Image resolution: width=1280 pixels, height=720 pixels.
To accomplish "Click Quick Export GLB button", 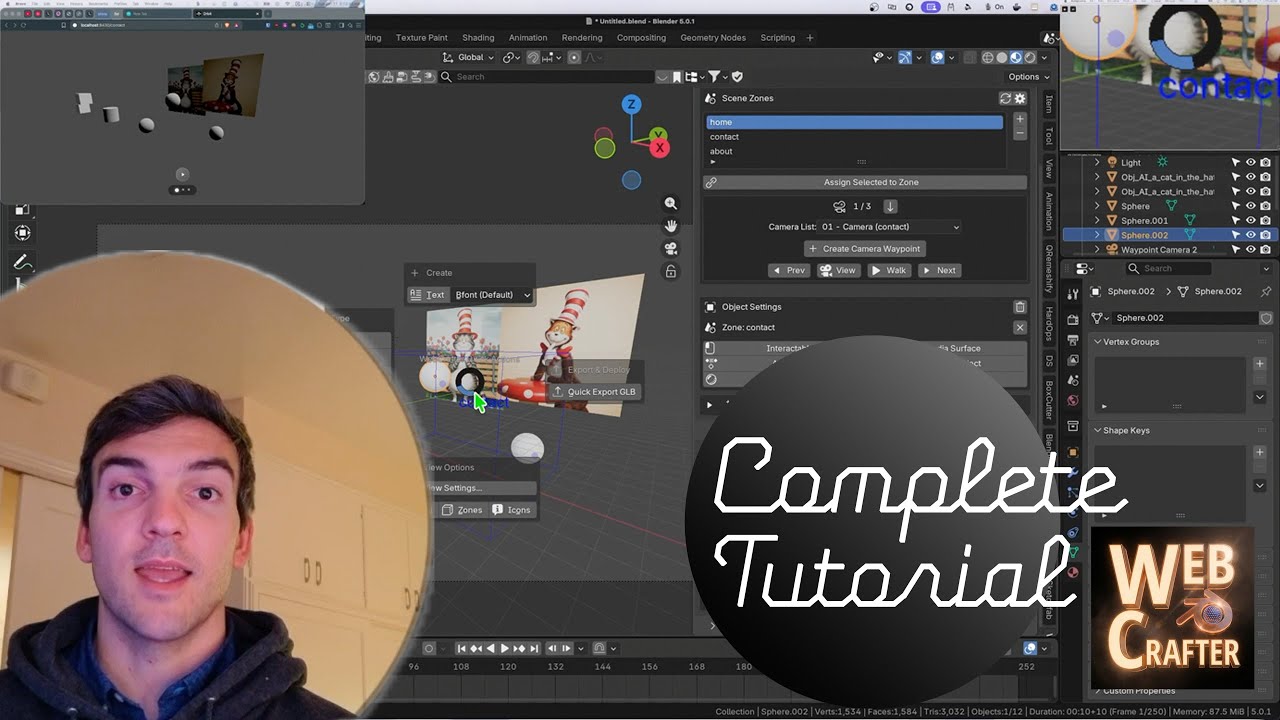I will click(x=594, y=392).
